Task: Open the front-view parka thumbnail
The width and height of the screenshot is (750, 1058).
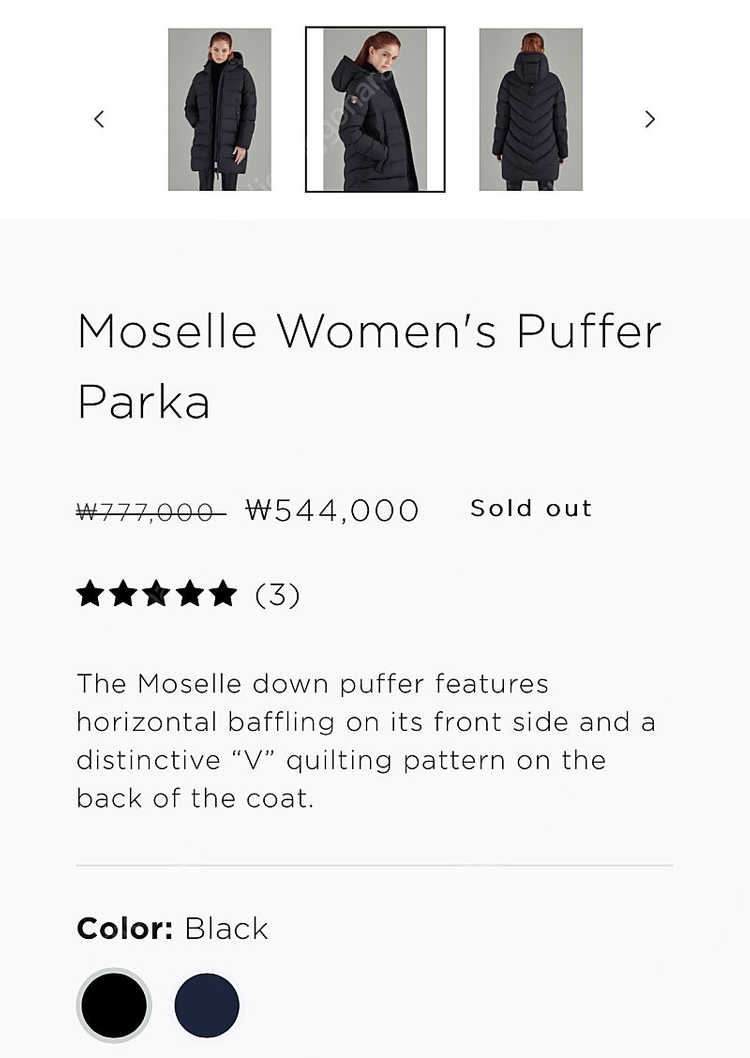Action: click(219, 109)
